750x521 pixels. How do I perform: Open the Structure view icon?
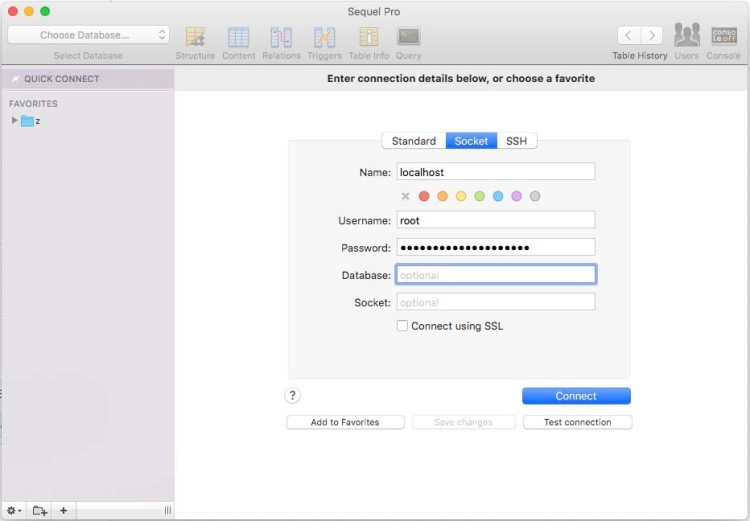tap(195, 37)
